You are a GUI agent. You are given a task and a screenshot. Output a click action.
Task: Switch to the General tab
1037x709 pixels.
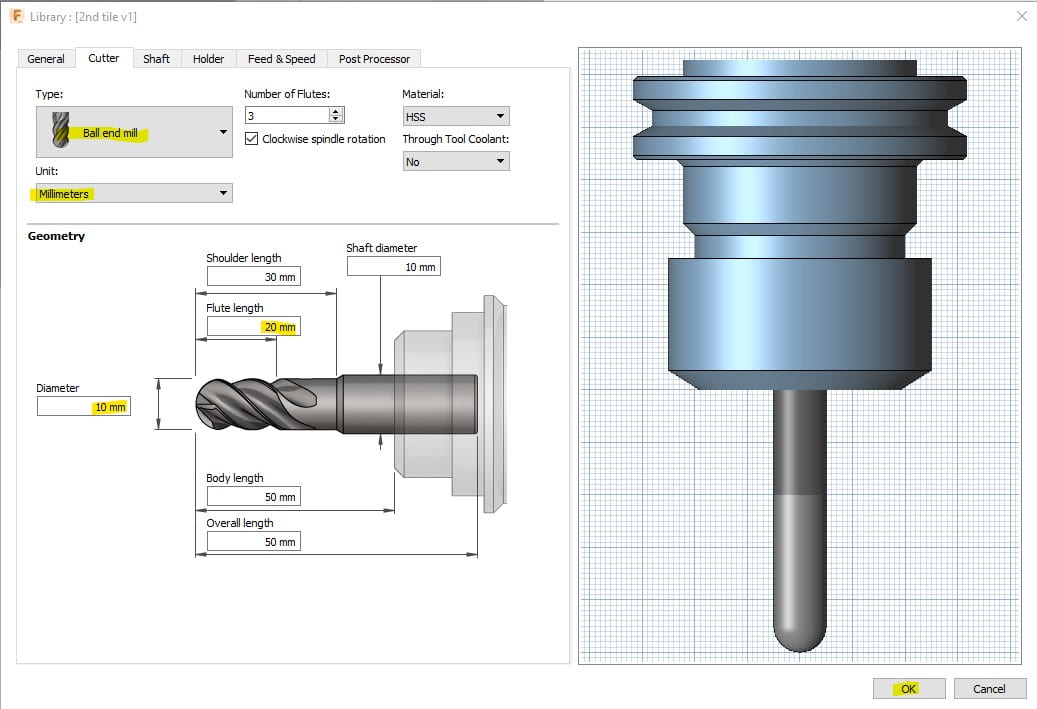pos(46,59)
